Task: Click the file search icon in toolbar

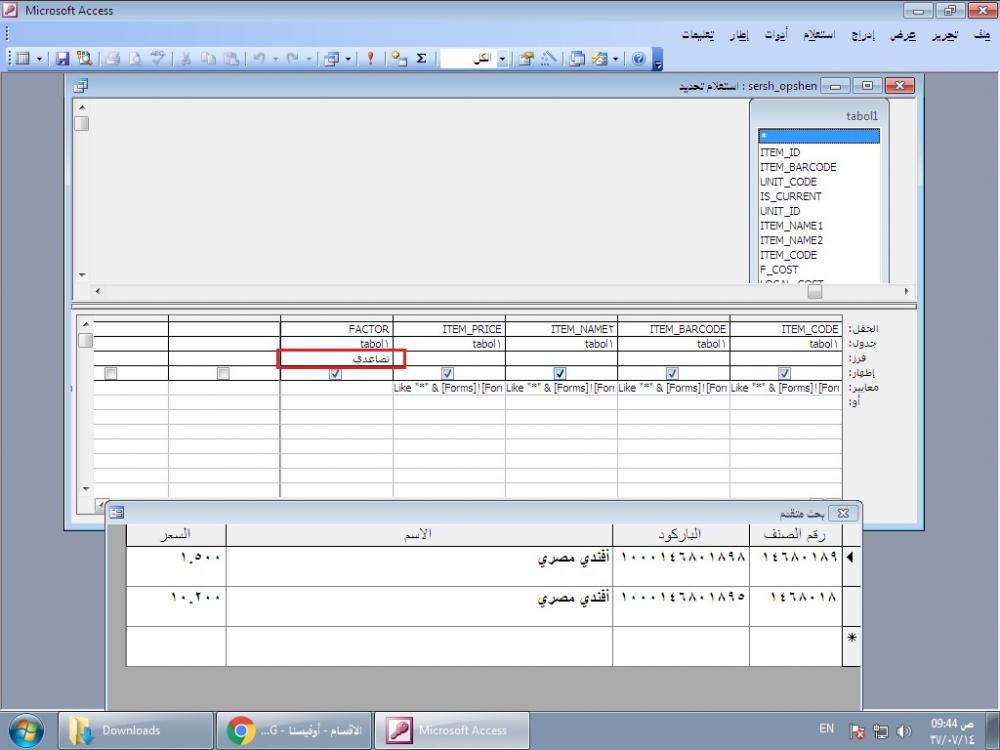Action: tap(84, 59)
